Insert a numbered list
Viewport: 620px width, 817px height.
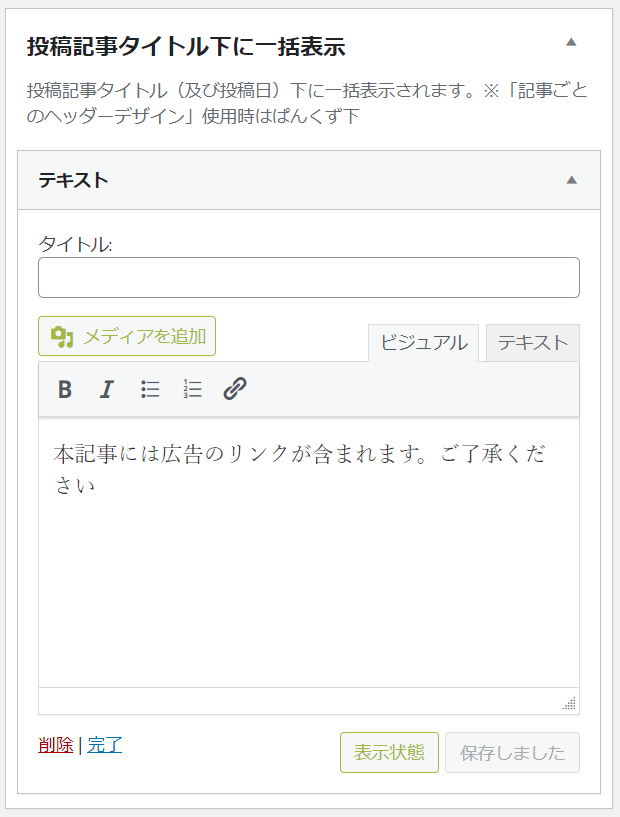(x=192, y=389)
